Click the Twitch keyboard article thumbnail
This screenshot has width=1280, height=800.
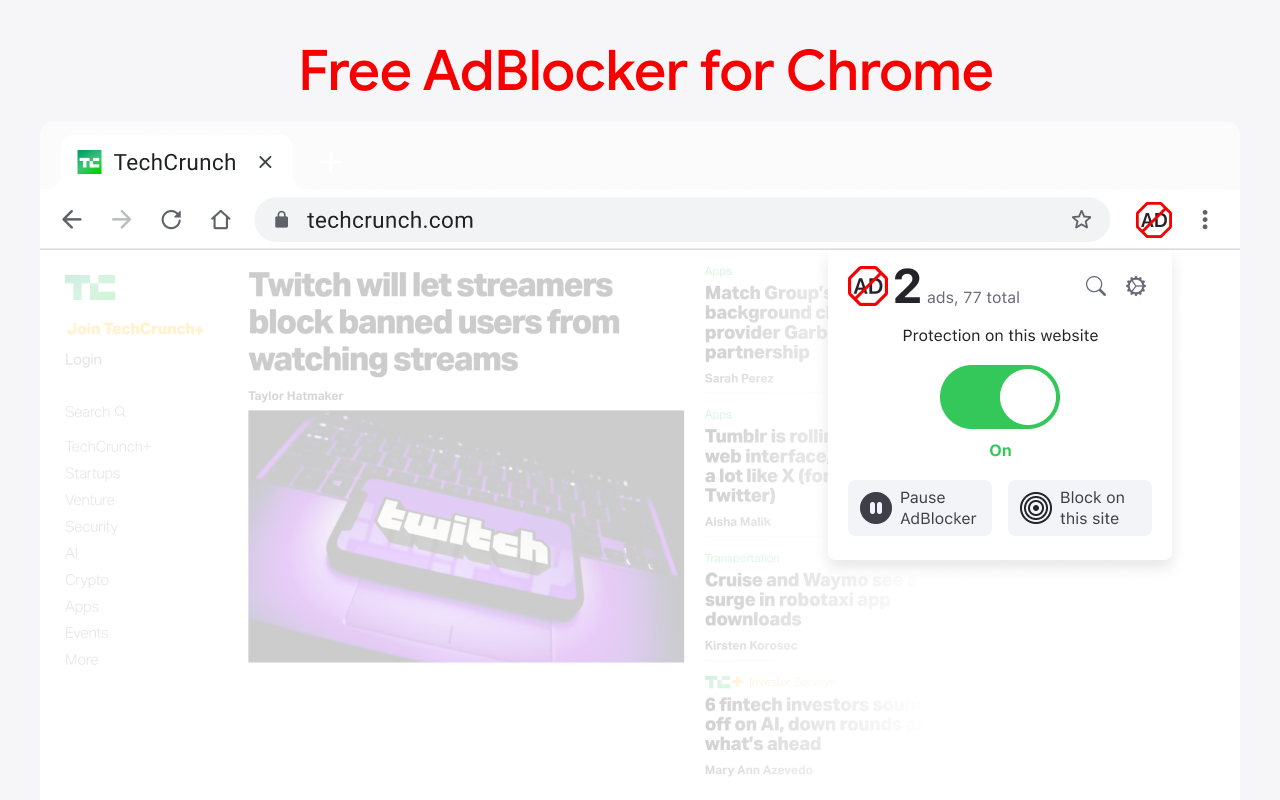coord(466,536)
